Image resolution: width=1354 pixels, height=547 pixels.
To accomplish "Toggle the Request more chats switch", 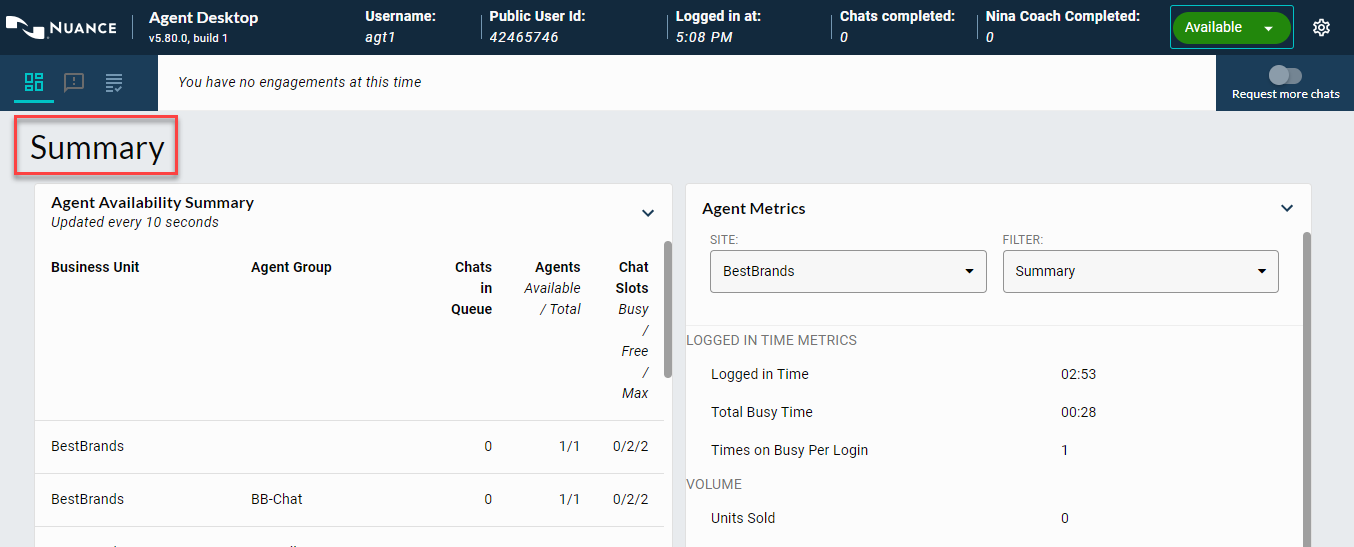I will click(1285, 76).
